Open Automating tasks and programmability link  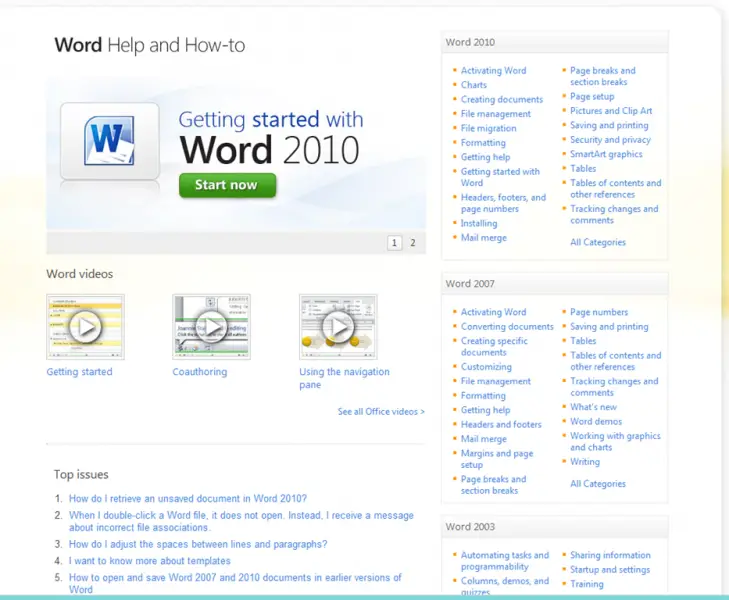coord(505,561)
